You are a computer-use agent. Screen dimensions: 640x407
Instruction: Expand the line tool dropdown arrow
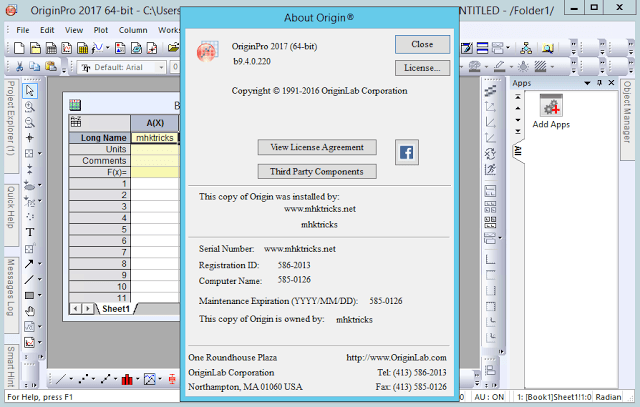[40, 280]
